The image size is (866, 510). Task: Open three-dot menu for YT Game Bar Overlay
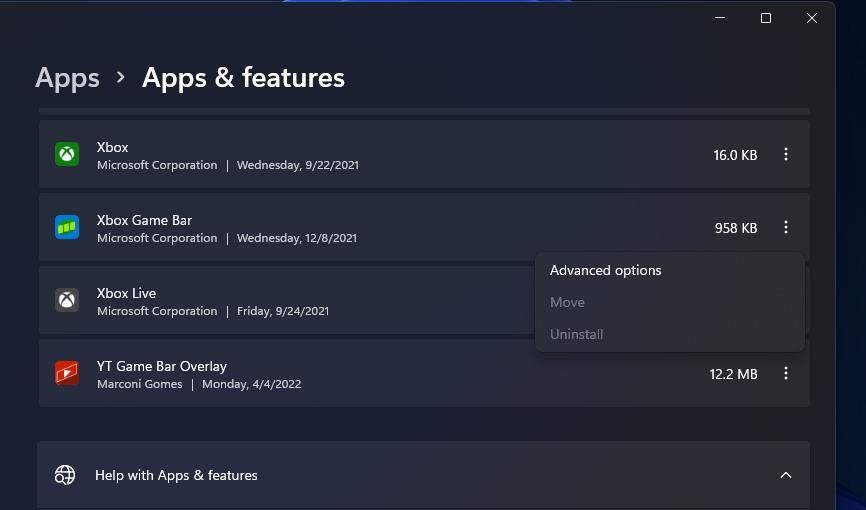click(x=785, y=373)
